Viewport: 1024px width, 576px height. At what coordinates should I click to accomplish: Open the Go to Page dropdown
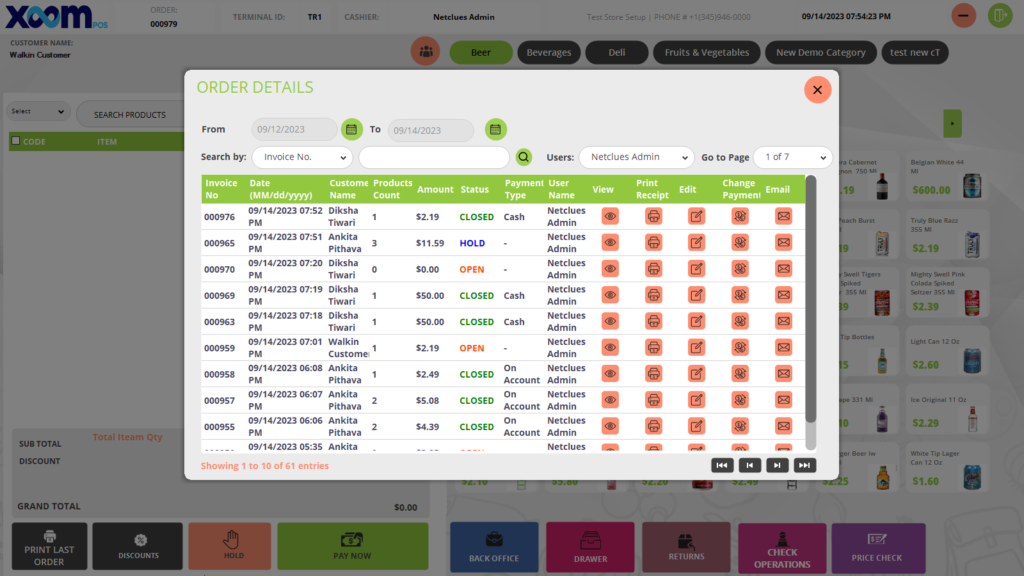(x=793, y=157)
